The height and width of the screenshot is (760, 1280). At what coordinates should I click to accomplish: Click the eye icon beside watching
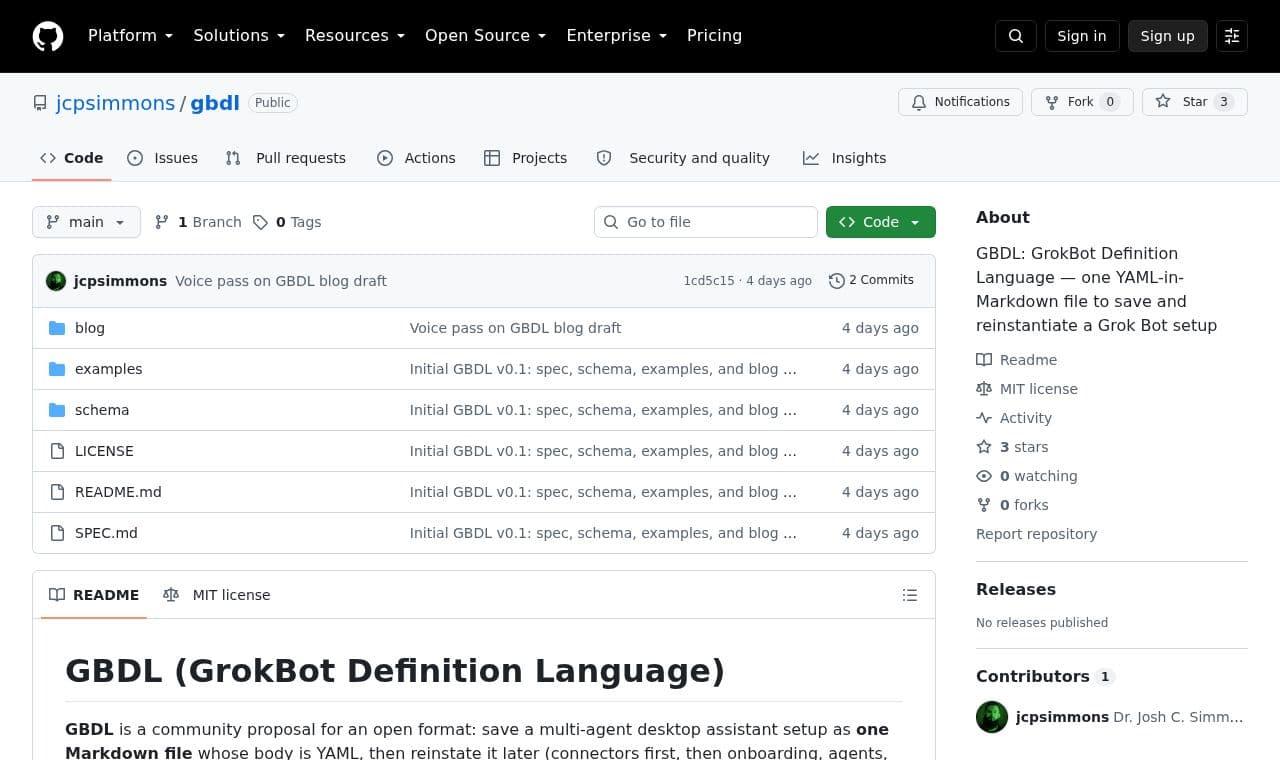coord(984,476)
